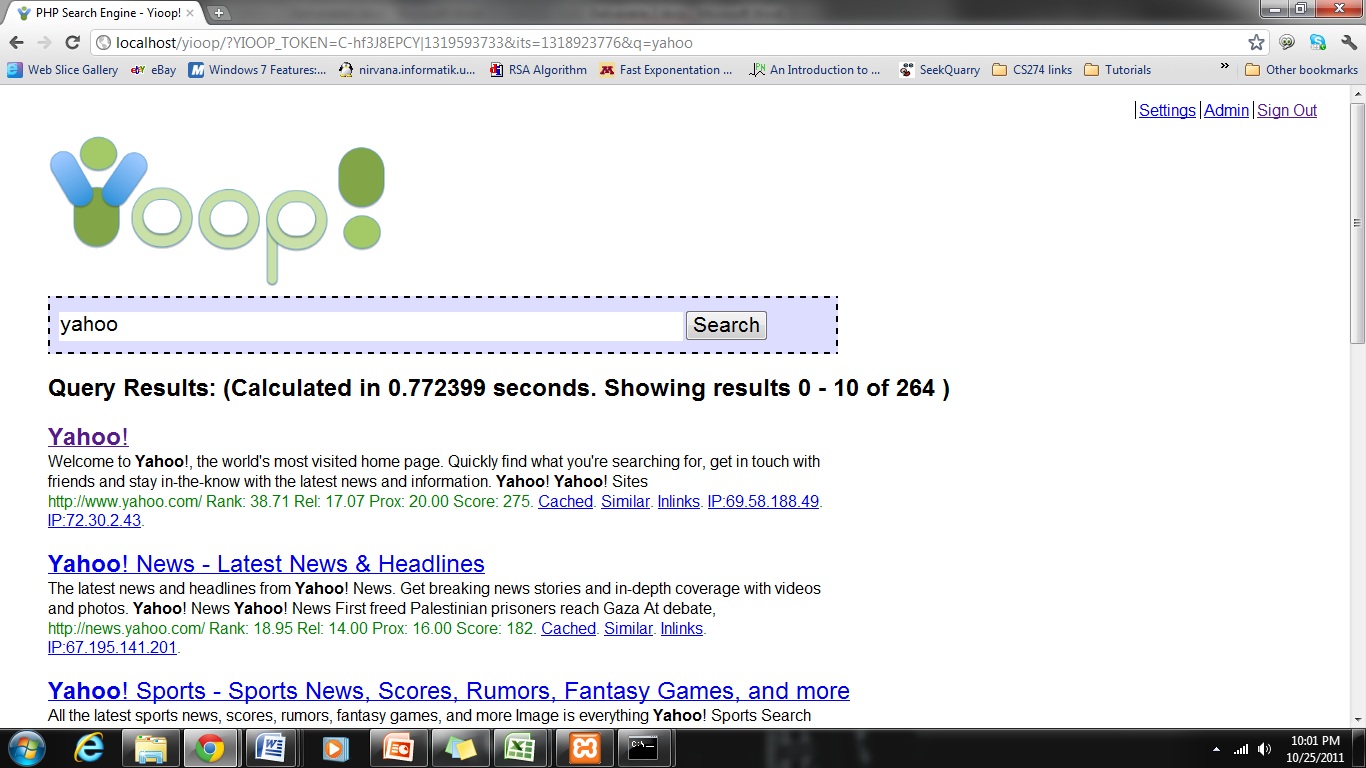Open Sticky Notes from taskbar
The width and height of the screenshot is (1366, 768).
click(459, 748)
